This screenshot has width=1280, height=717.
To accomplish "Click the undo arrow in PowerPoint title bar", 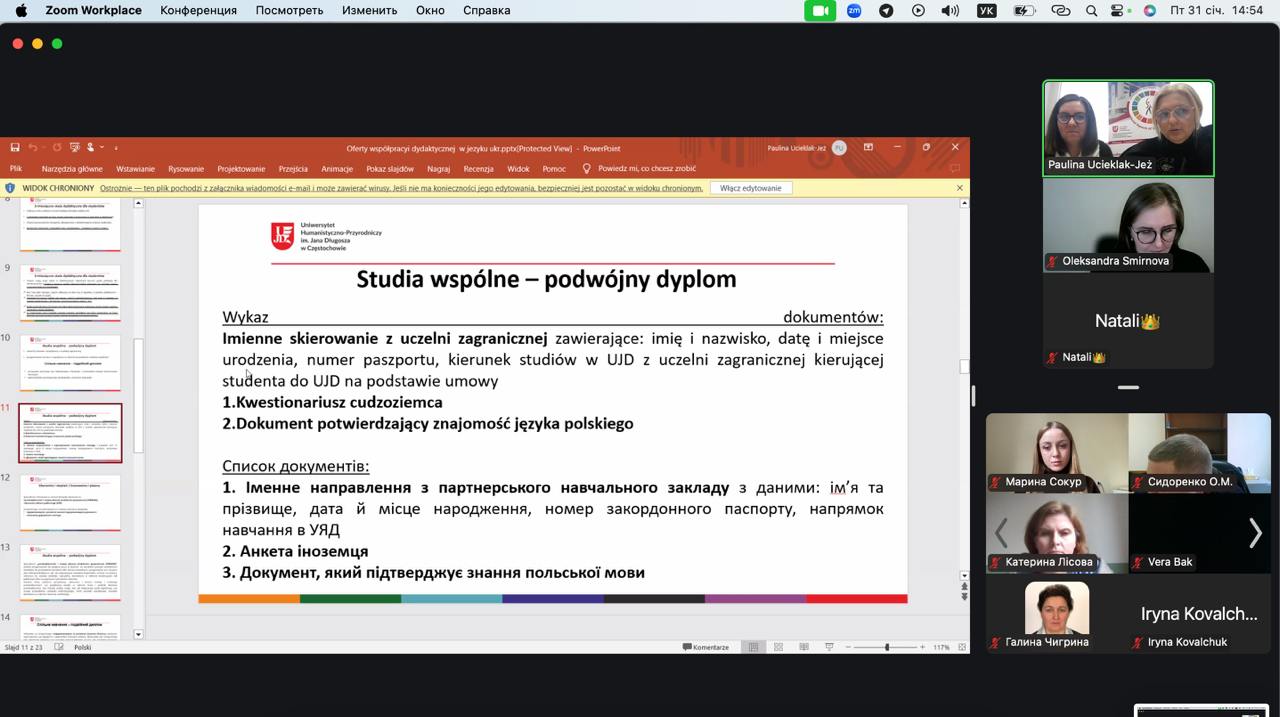I will coord(33,147).
